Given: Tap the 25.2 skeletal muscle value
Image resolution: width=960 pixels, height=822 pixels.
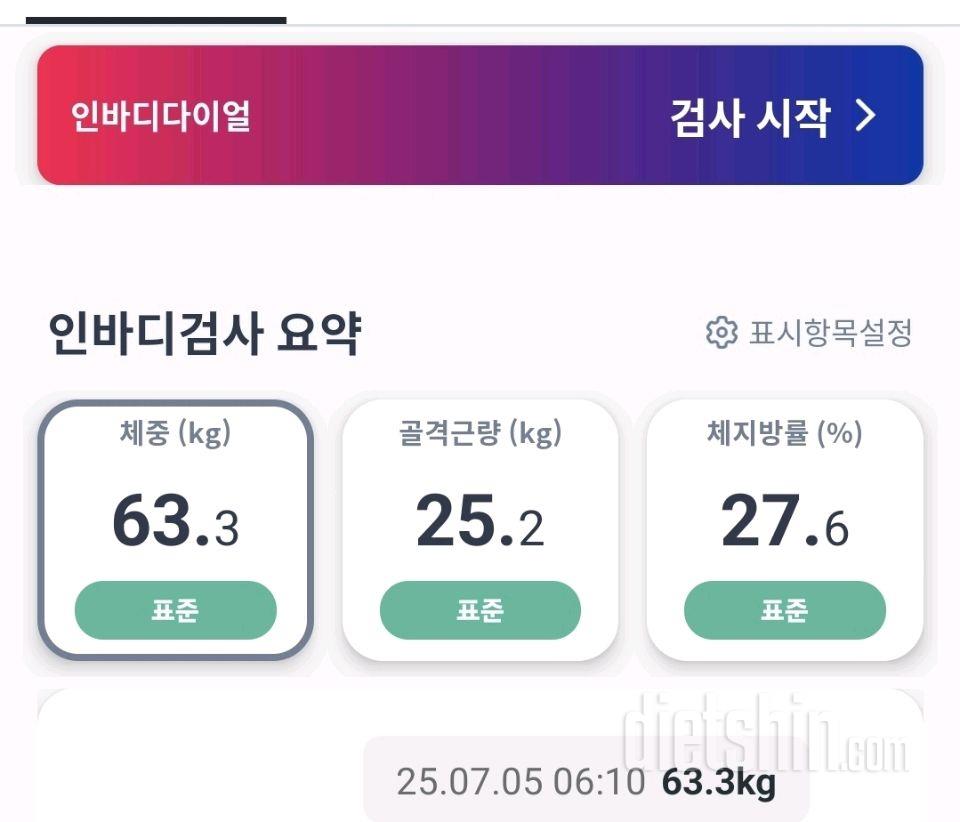Looking at the screenshot, I should (x=480, y=520).
